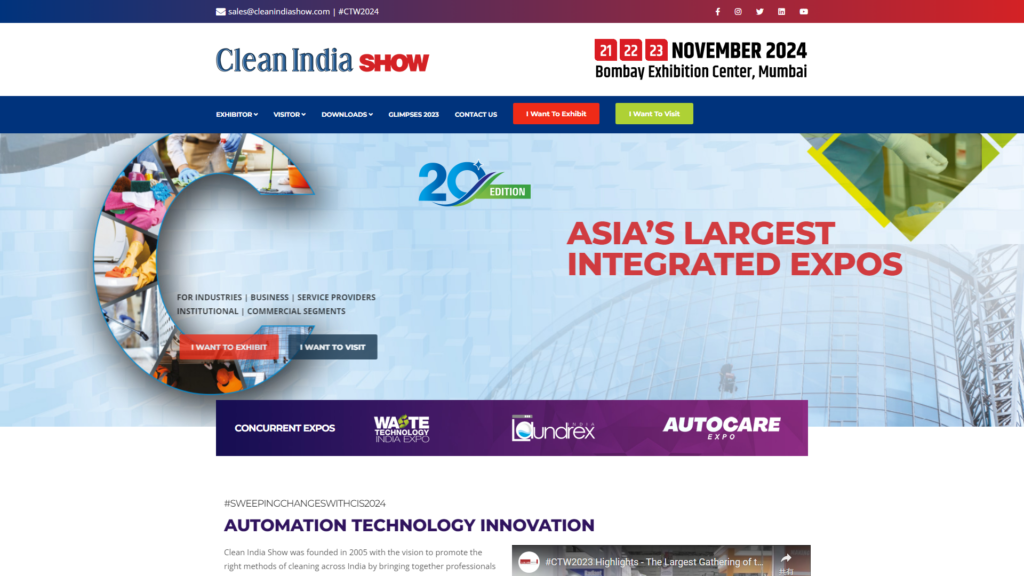The width and height of the screenshot is (1024, 576).
Task: Open the Autocare Expo logo
Action: click(x=722, y=428)
